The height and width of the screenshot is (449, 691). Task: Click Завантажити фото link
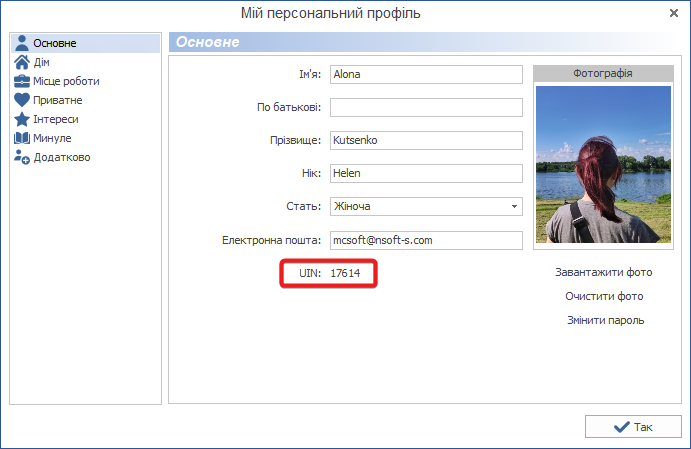coord(603,272)
